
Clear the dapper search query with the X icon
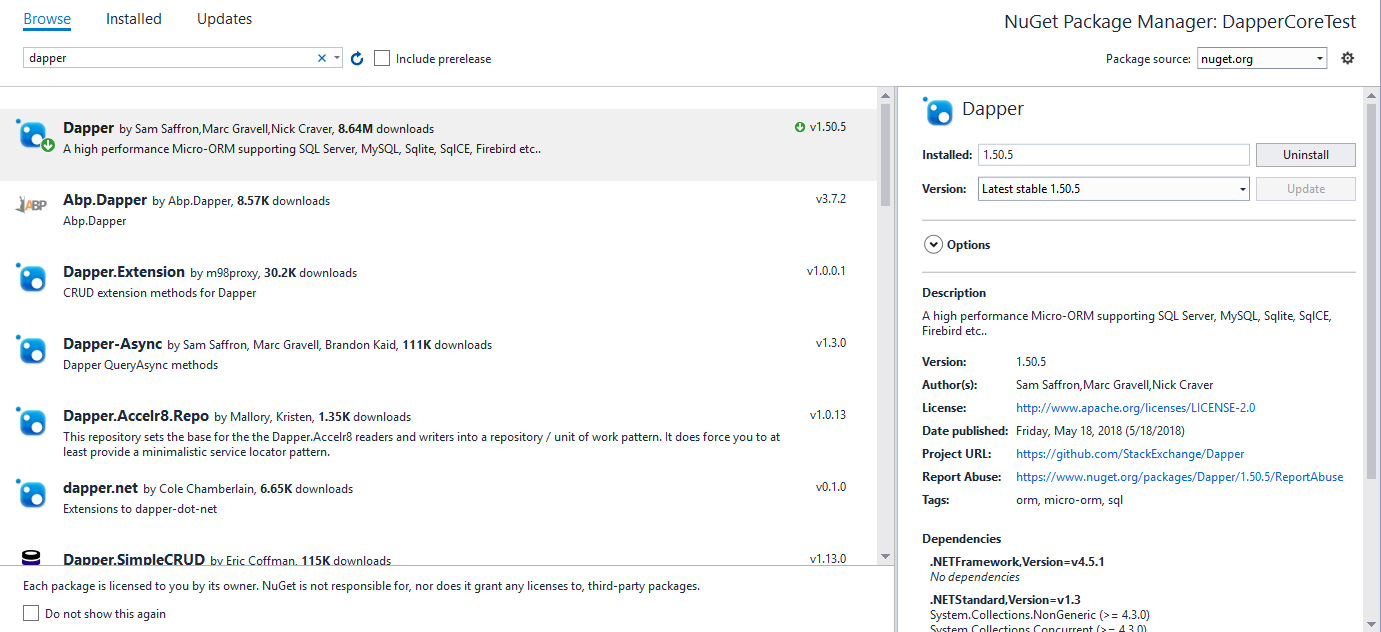(x=321, y=58)
